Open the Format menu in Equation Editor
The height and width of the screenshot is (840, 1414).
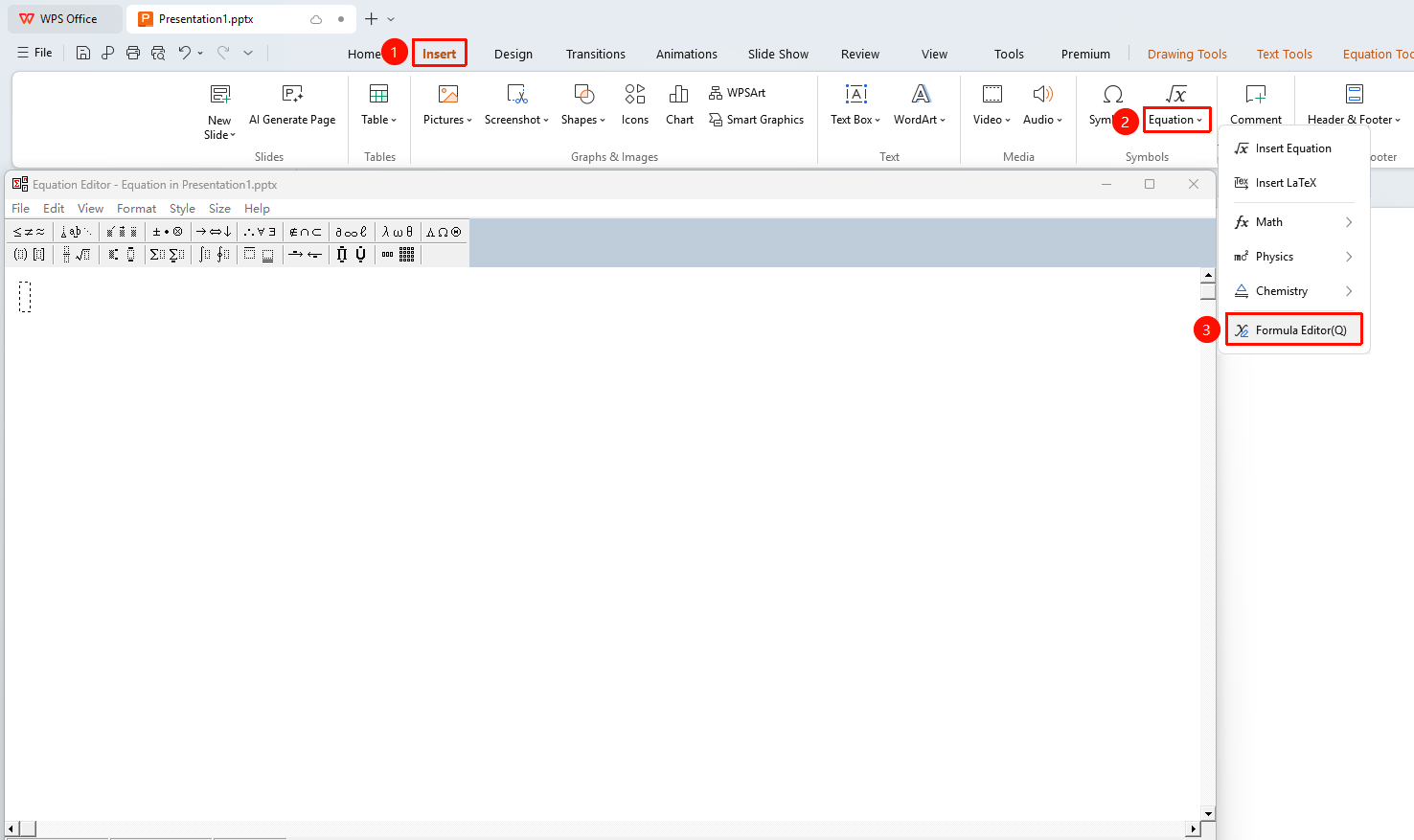coord(136,209)
